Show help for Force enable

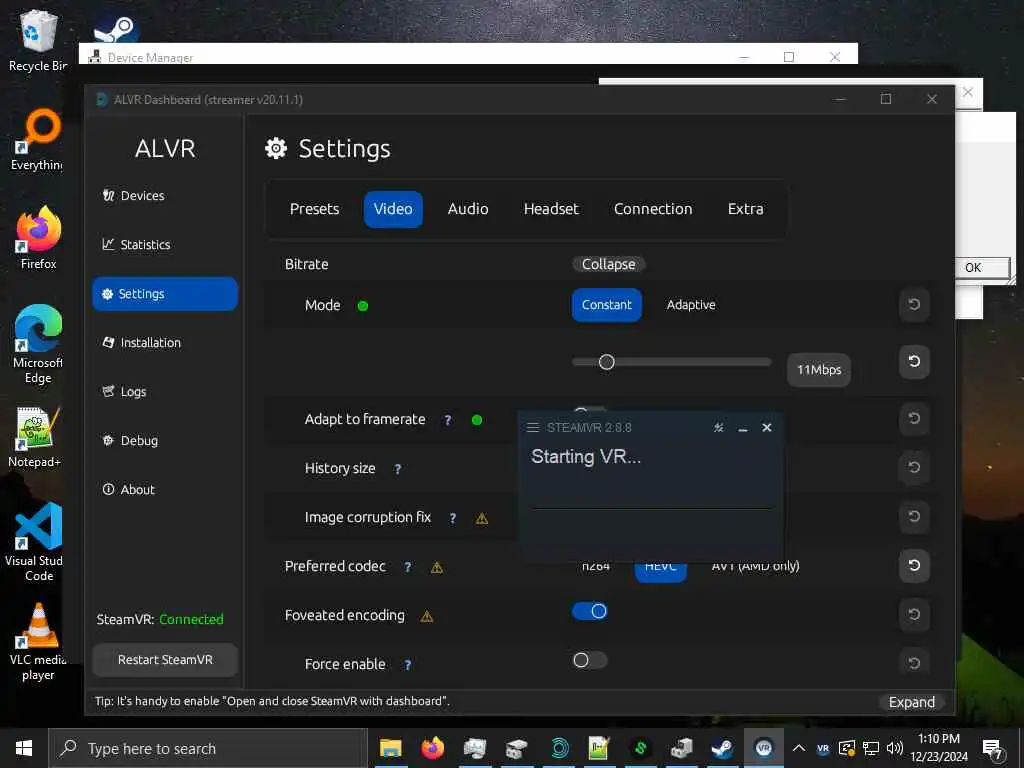(408, 665)
